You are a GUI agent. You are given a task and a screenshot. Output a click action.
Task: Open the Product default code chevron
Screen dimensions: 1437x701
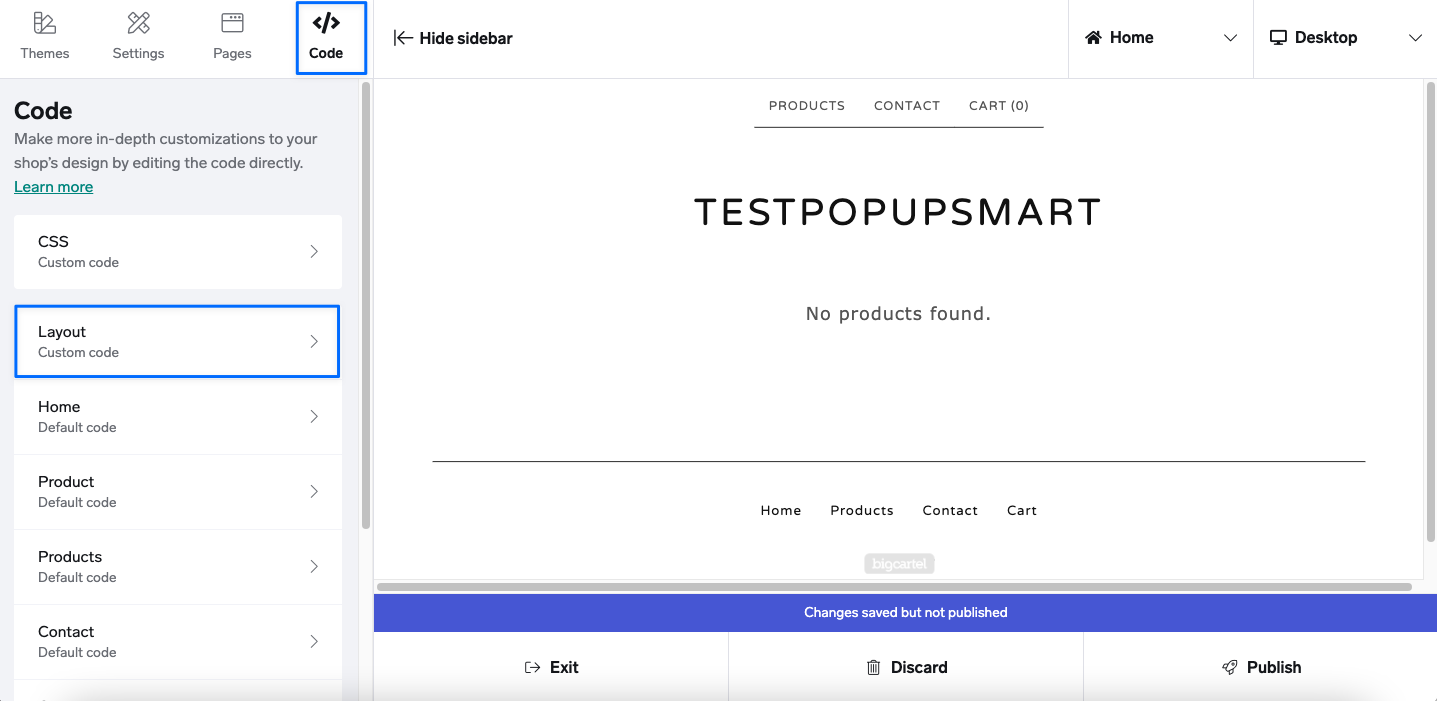(314, 491)
